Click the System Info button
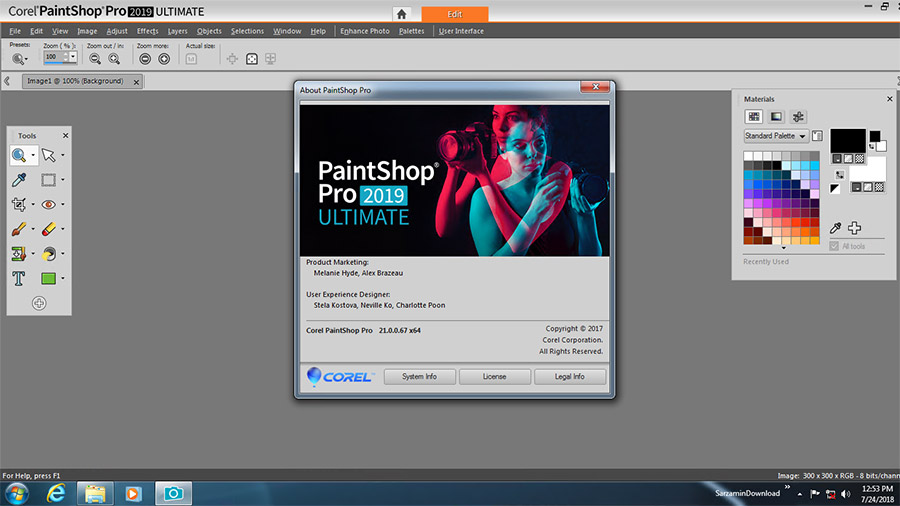This screenshot has width=900, height=506. tap(420, 376)
